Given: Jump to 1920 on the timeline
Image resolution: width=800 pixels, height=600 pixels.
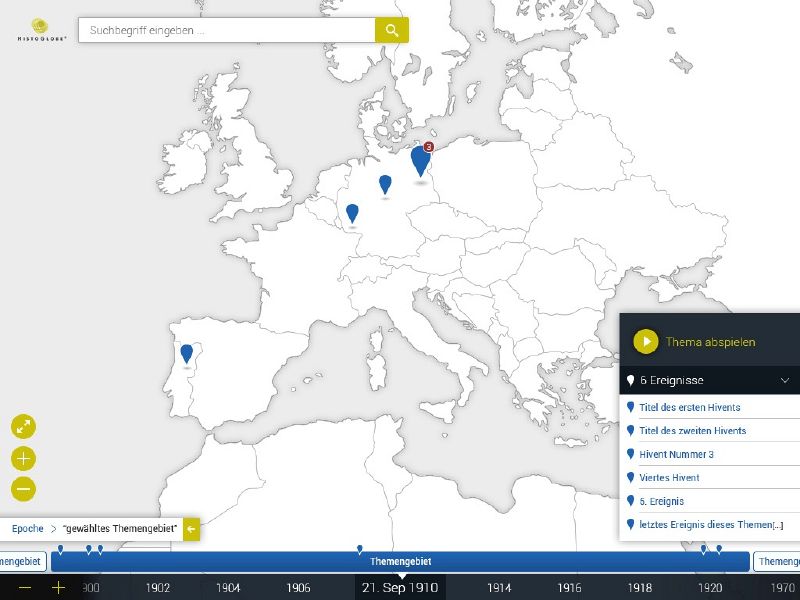Looking at the screenshot, I should pos(710,587).
